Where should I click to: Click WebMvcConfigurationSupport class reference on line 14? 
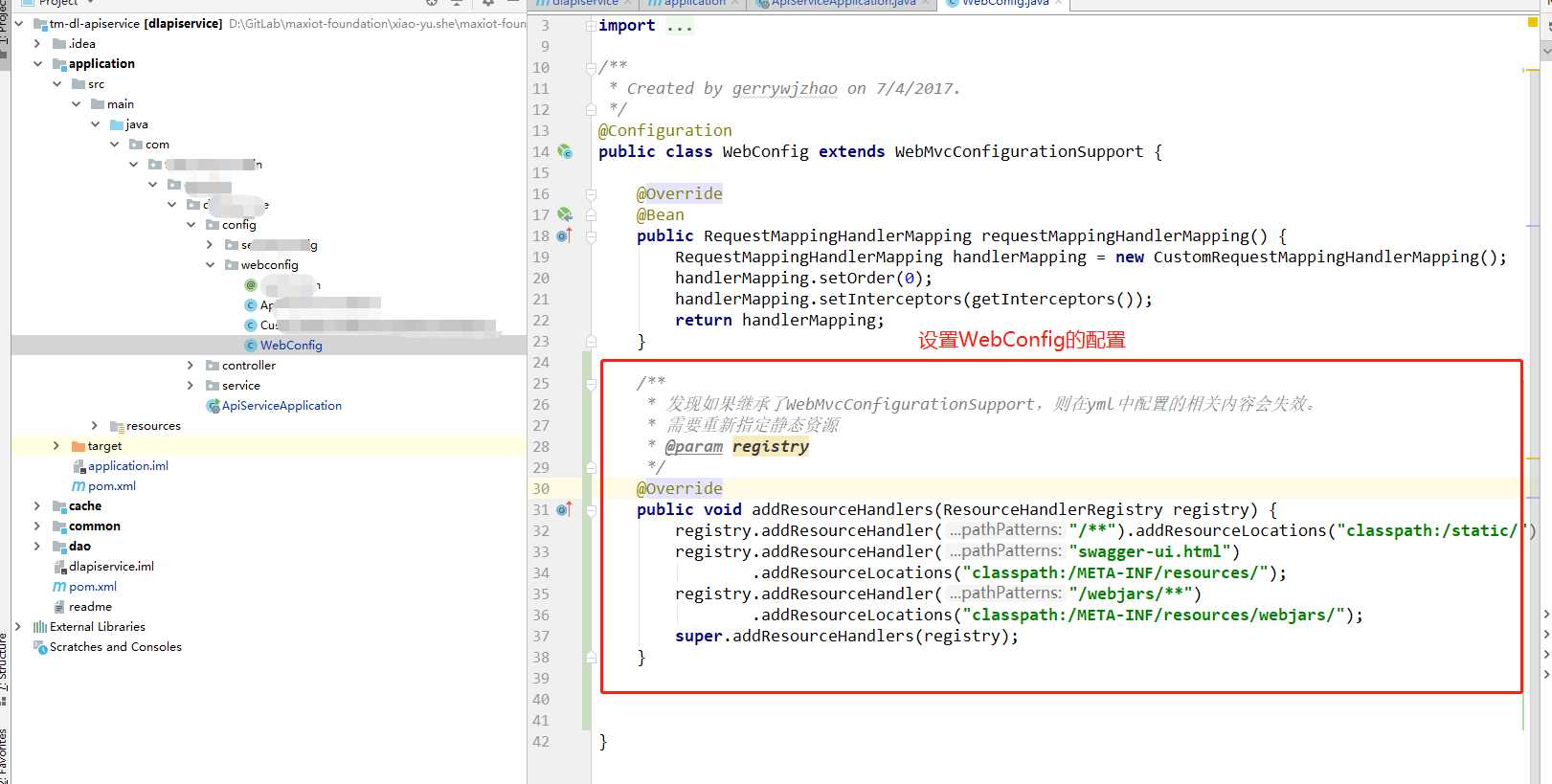coord(1019,151)
